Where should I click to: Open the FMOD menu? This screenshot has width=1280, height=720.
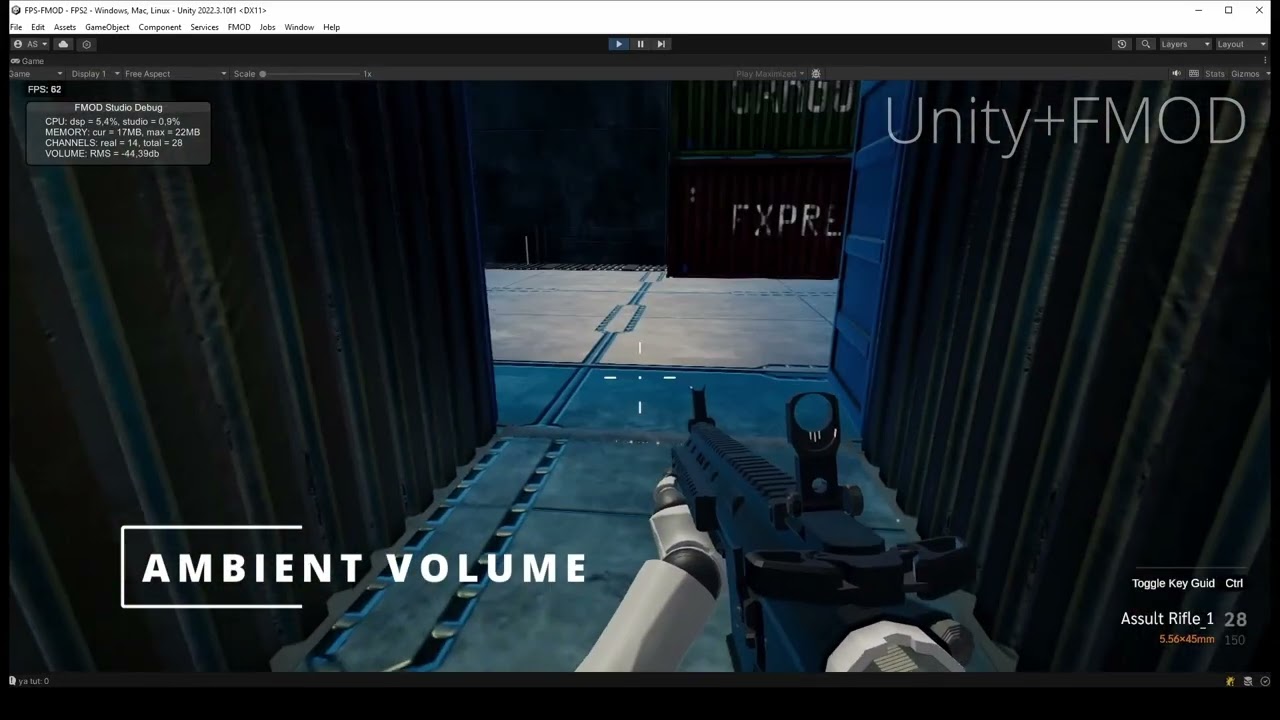pos(239,27)
